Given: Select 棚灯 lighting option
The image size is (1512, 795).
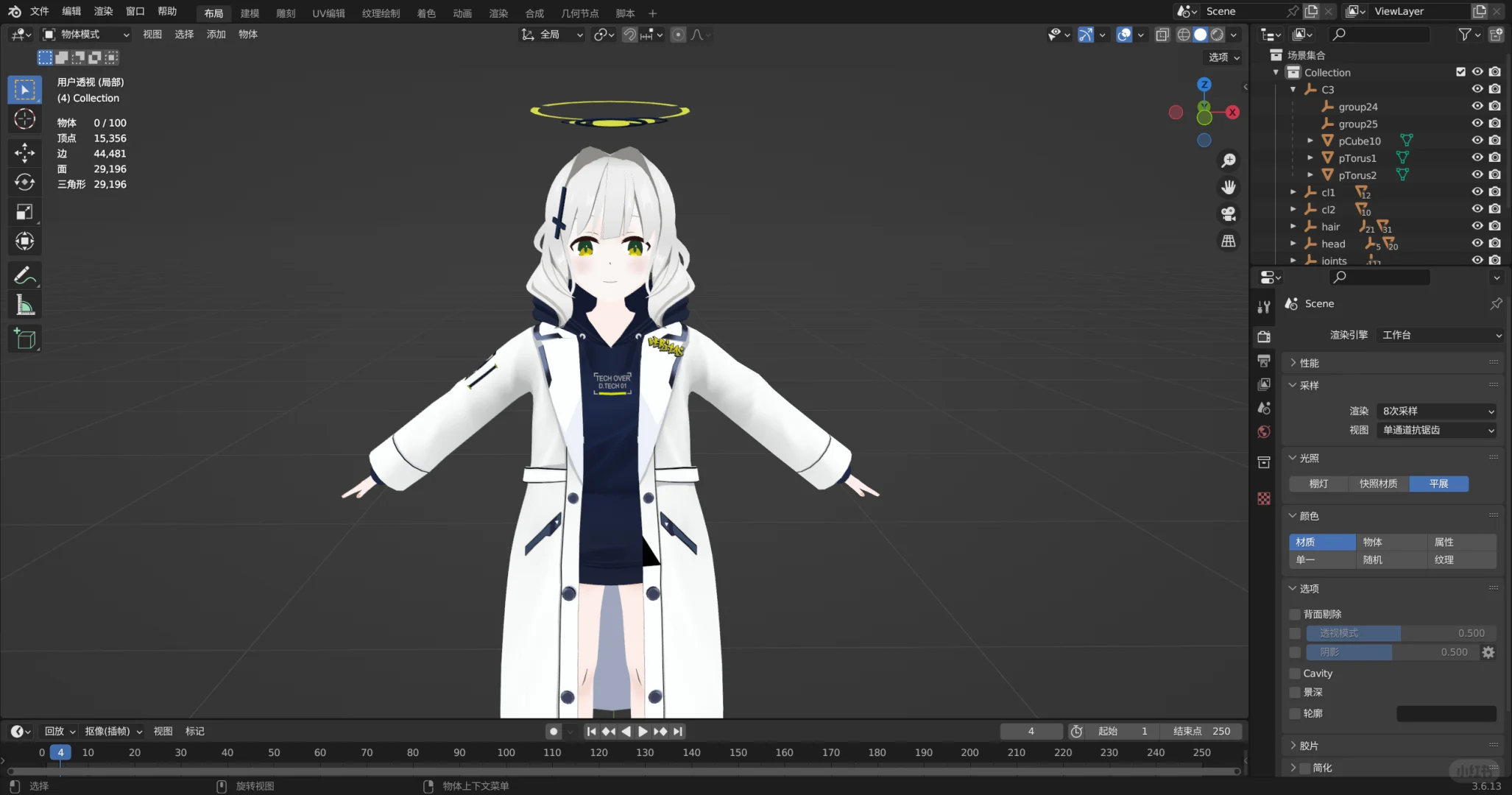Looking at the screenshot, I should coord(1318,484).
